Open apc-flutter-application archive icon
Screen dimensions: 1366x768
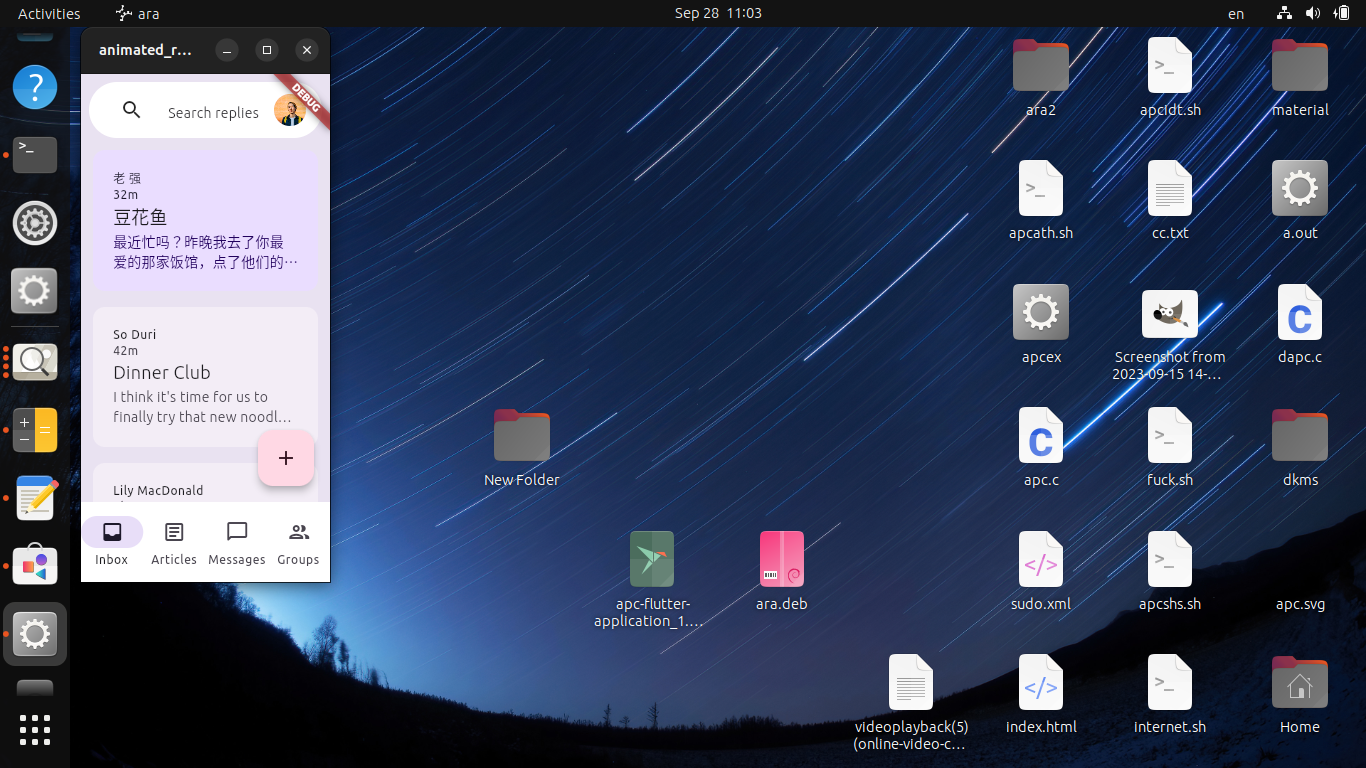[651, 559]
